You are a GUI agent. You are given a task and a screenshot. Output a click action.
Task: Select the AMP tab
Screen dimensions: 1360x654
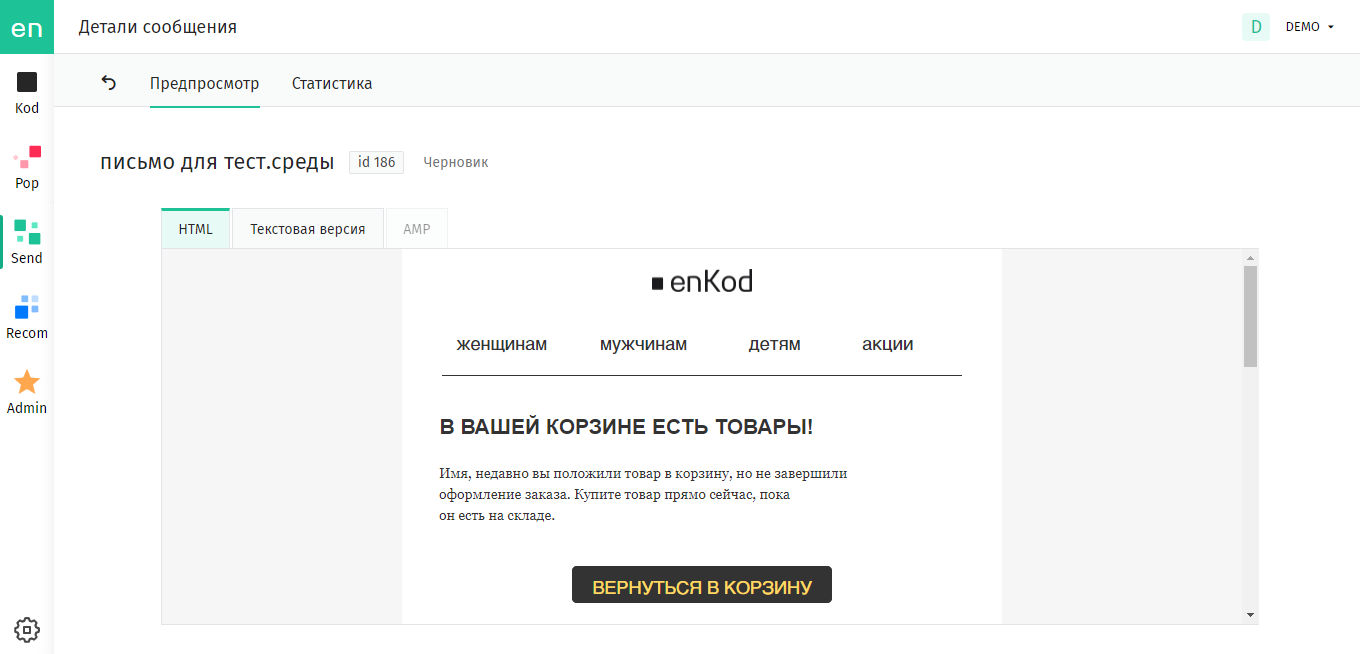click(x=417, y=229)
